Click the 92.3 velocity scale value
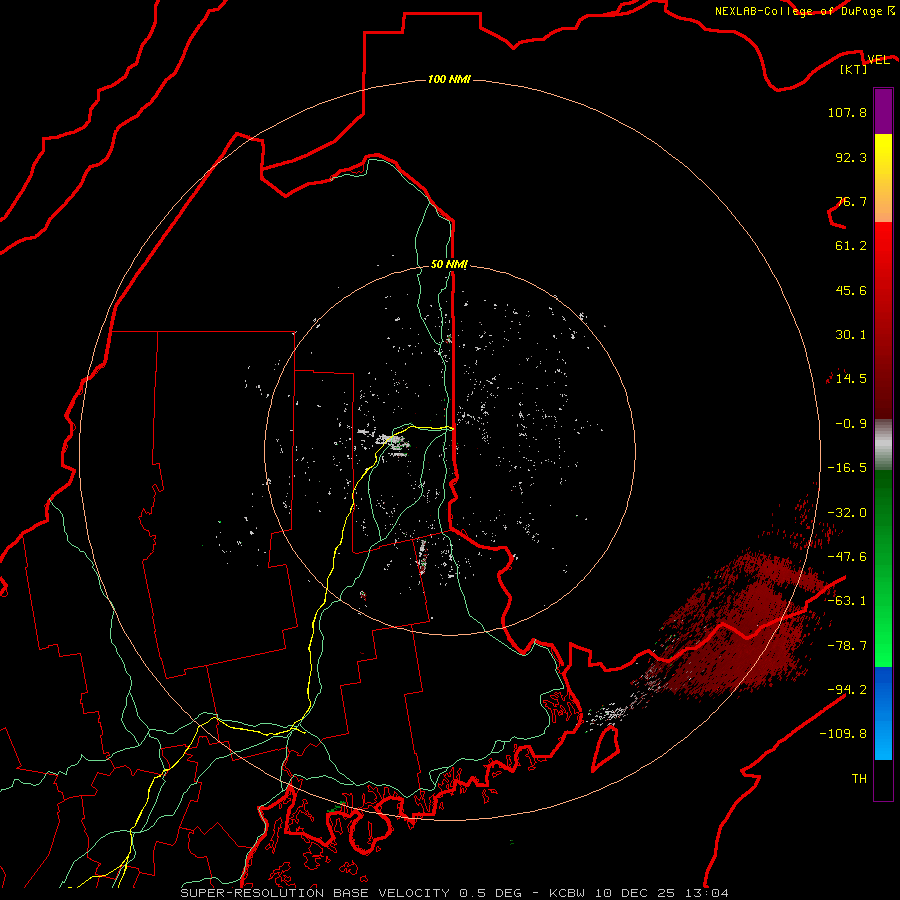Screen dimensions: 900x900 tap(851, 157)
